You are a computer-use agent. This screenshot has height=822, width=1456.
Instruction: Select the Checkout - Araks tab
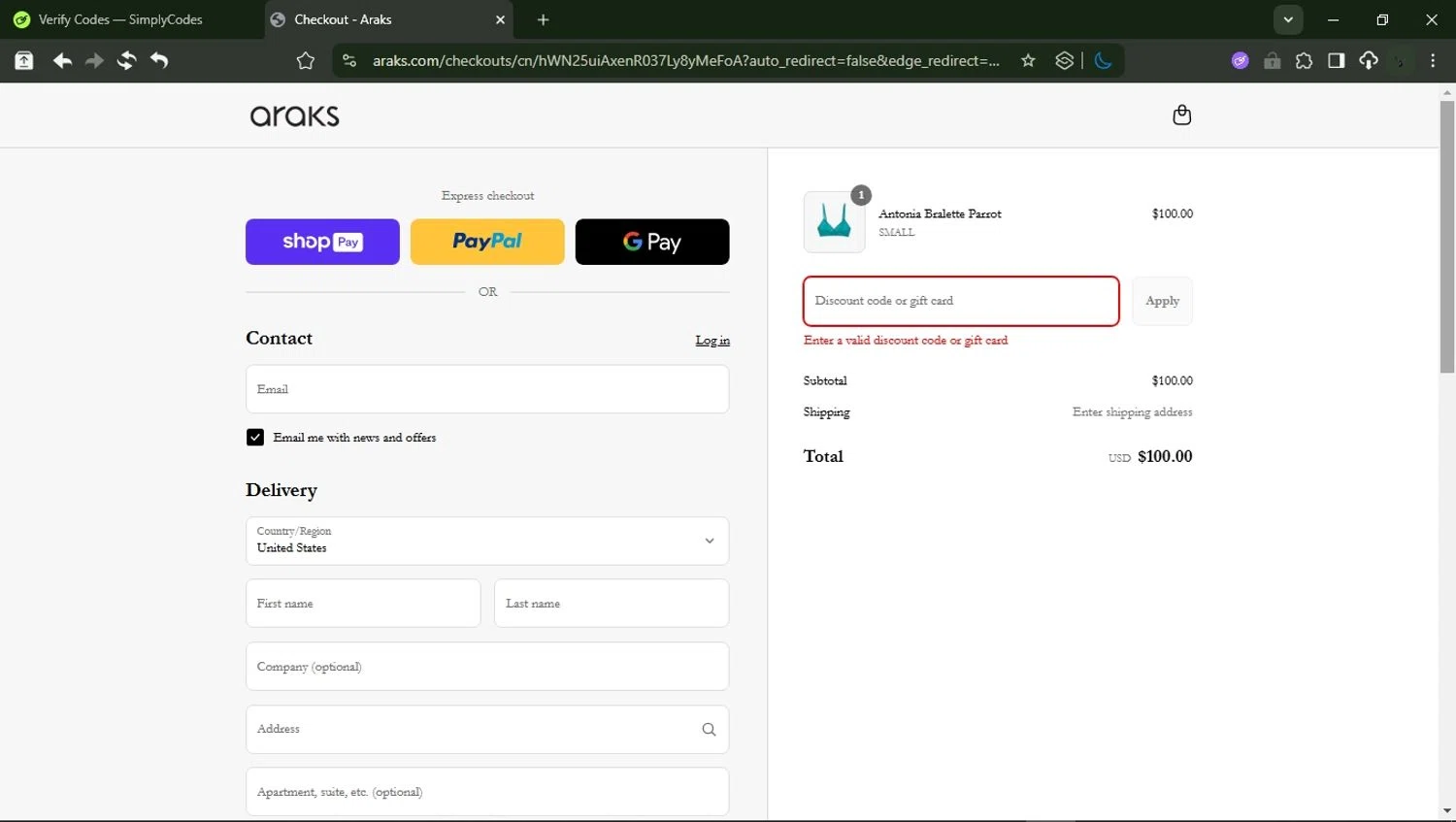click(388, 19)
